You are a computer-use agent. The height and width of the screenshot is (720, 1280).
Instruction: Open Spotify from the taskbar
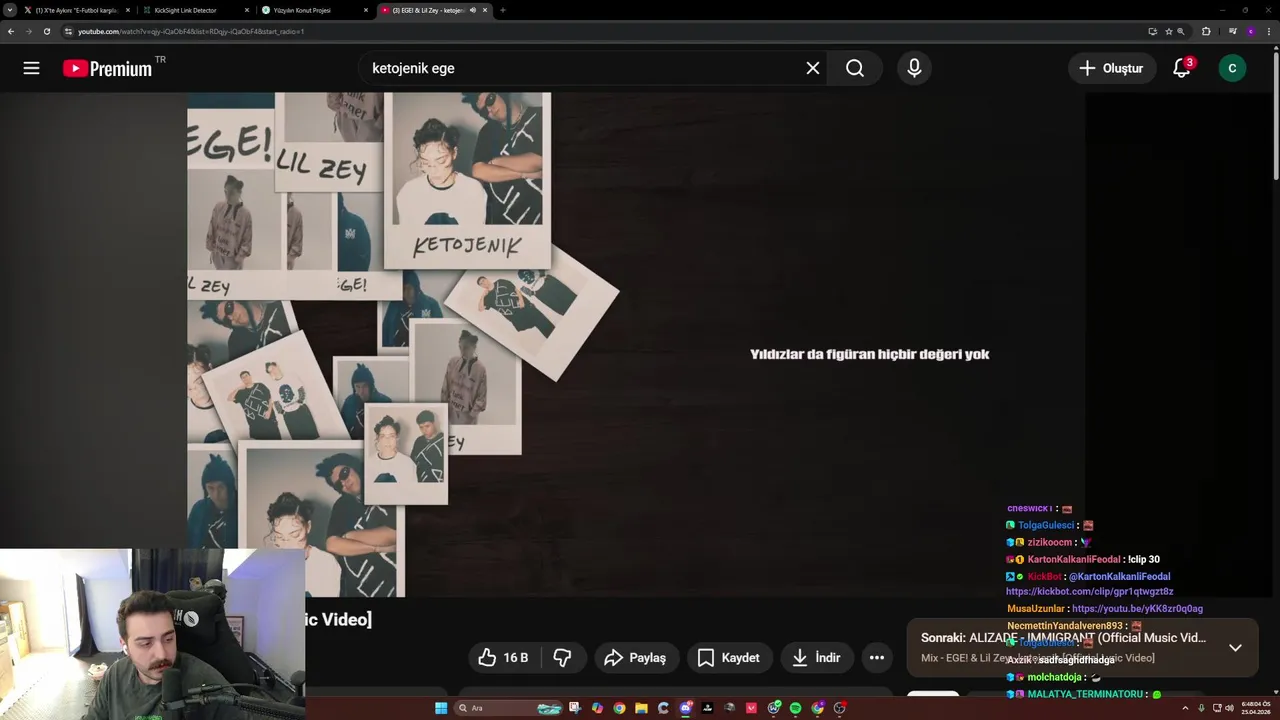click(795, 708)
